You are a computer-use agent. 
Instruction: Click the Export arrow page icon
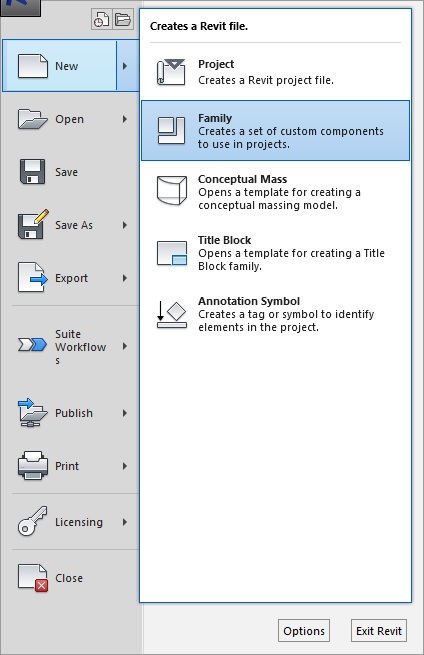33,277
